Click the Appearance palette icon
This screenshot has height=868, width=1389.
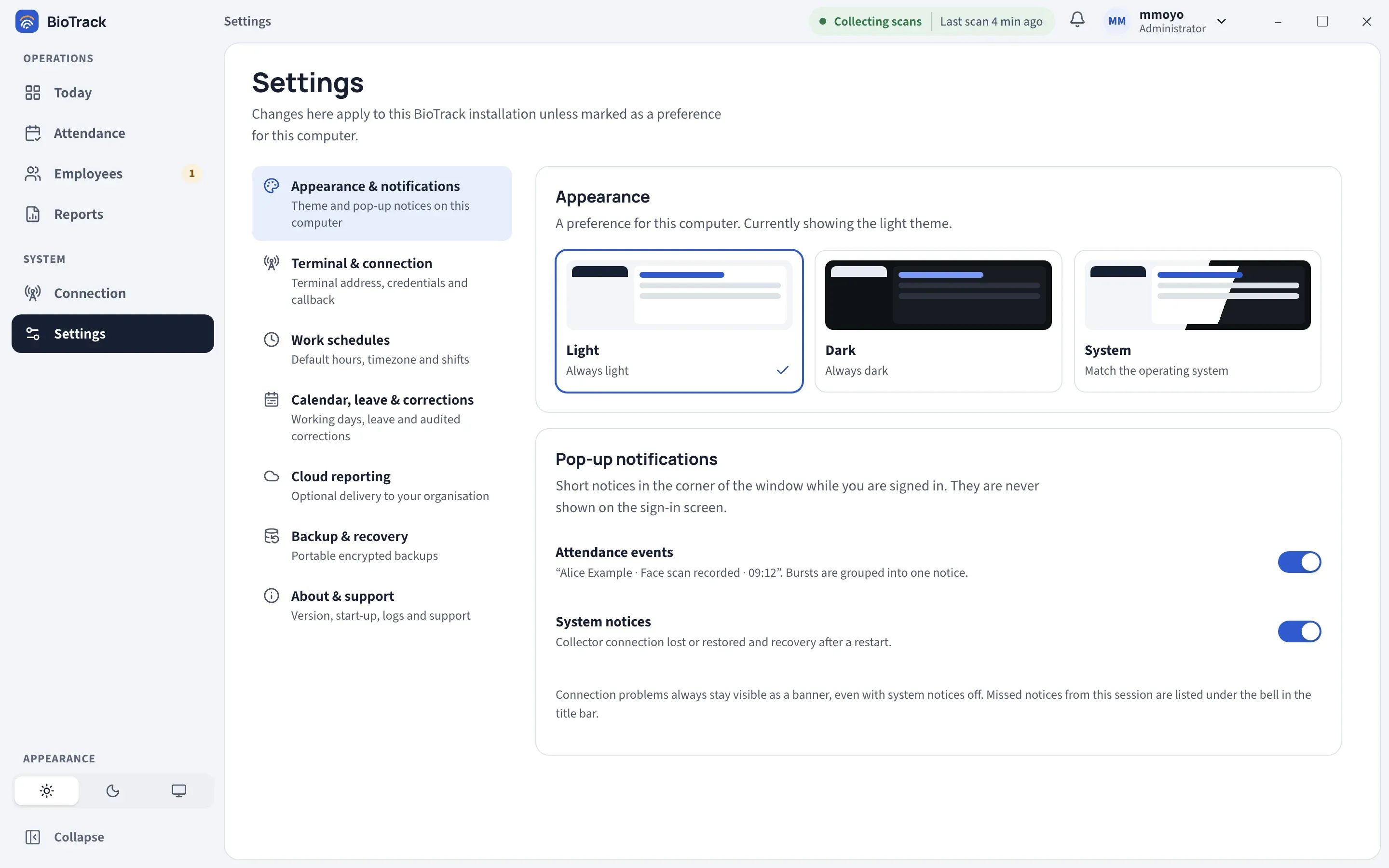[272, 186]
